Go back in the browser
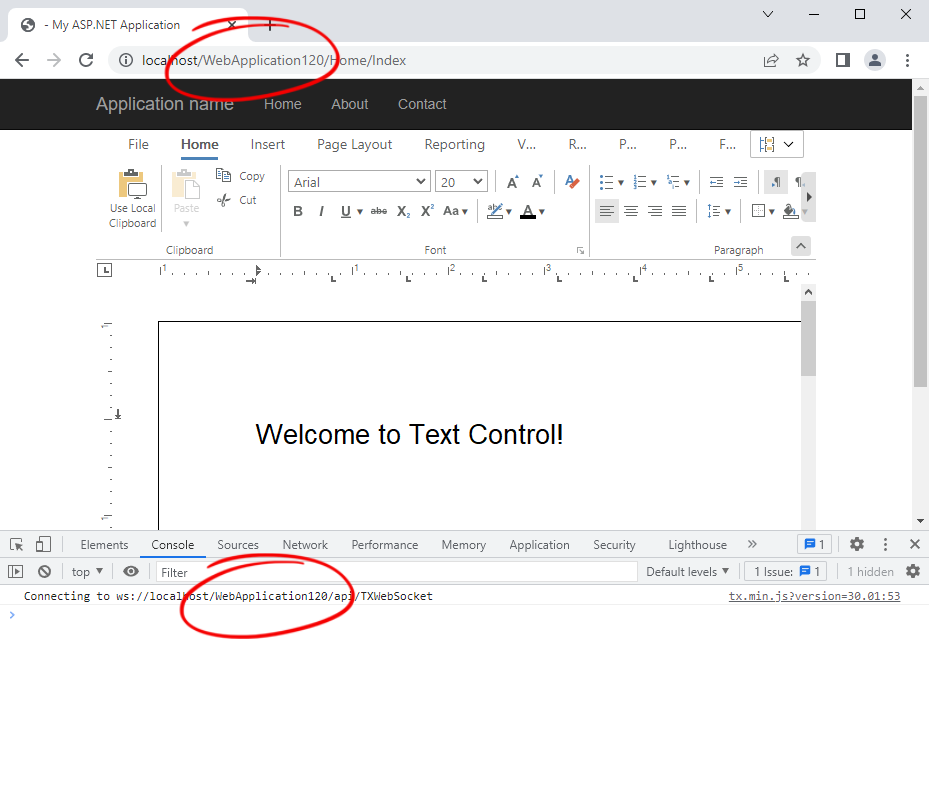The height and width of the screenshot is (790, 929). click(x=22, y=60)
